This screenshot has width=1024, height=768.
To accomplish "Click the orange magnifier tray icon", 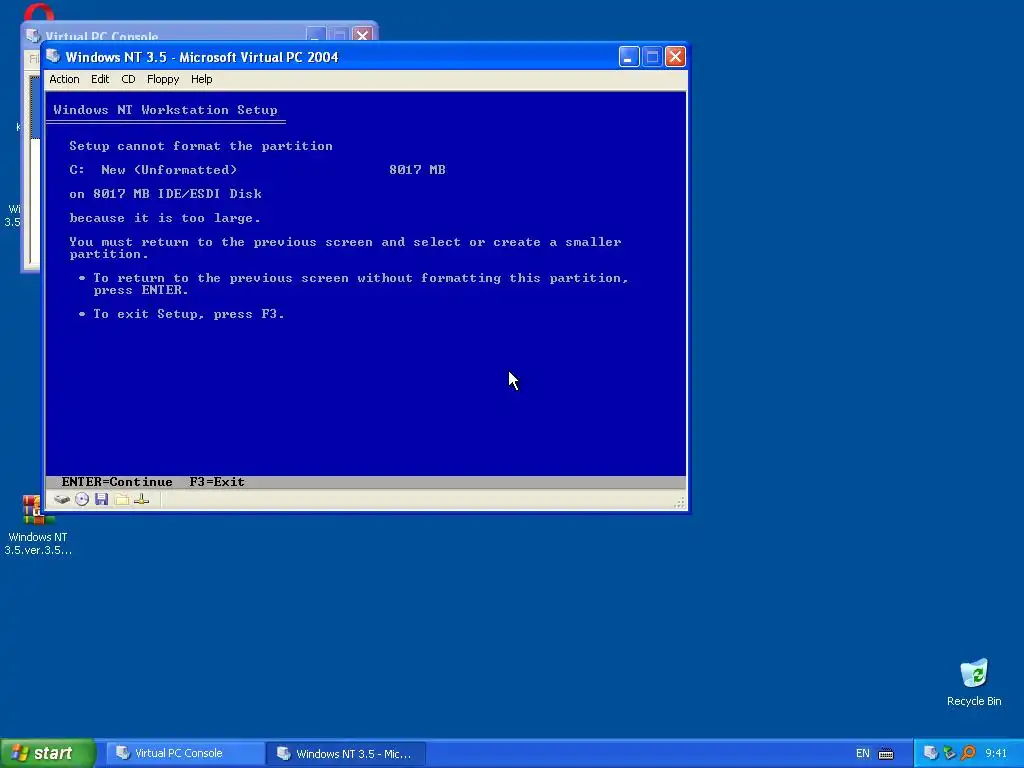I will 968,753.
